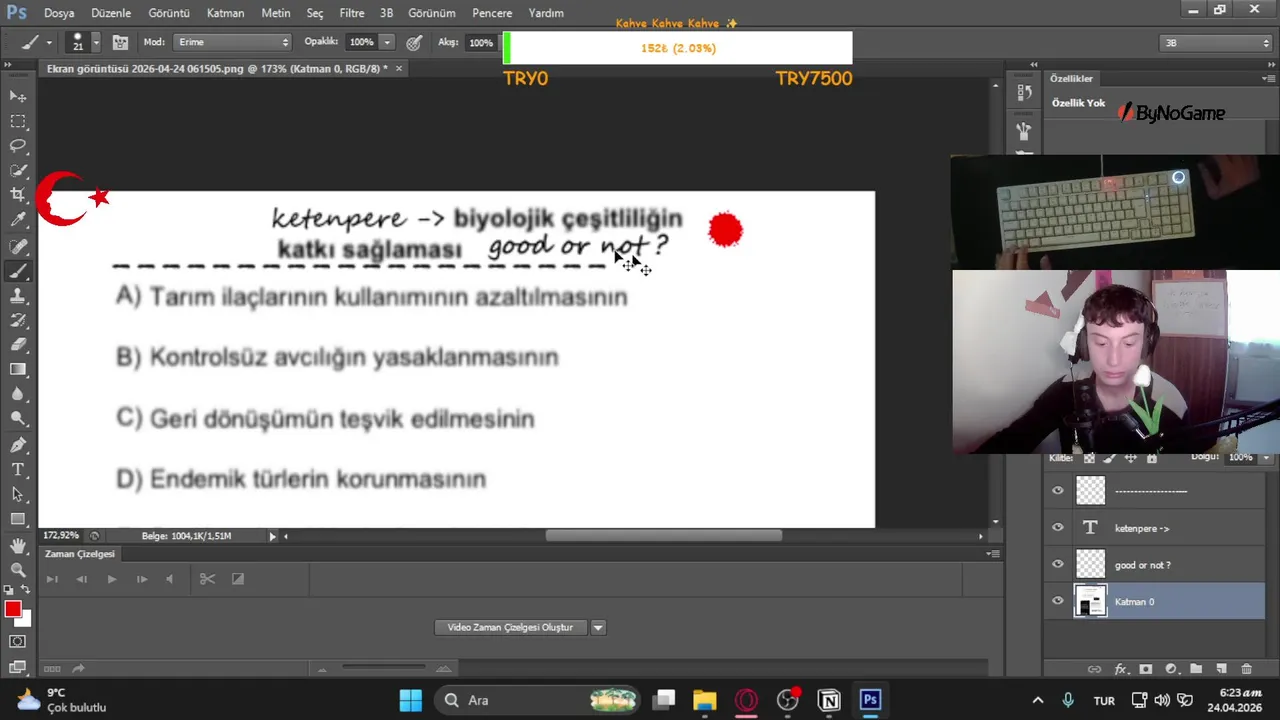Select the Rectangle shape tool
1280x720 pixels.
(18, 520)
